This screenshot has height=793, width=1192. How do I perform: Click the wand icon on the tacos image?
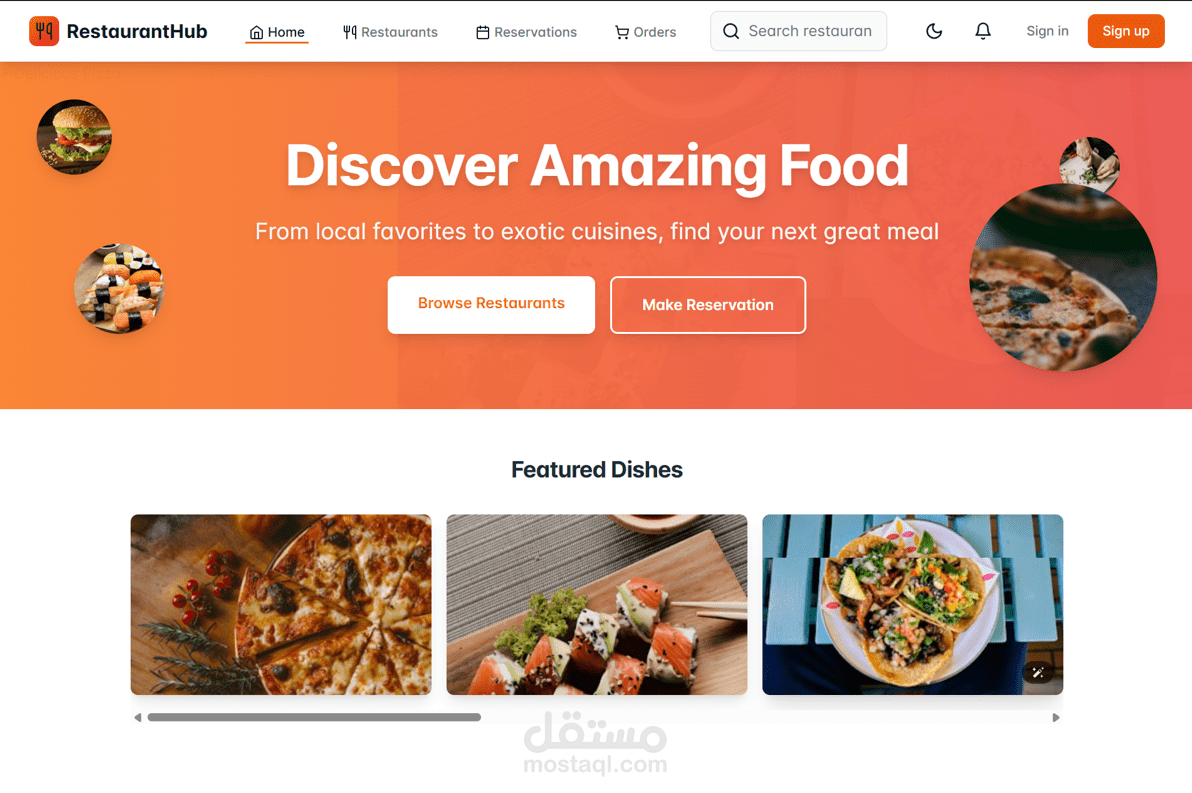pos(1038,672)
